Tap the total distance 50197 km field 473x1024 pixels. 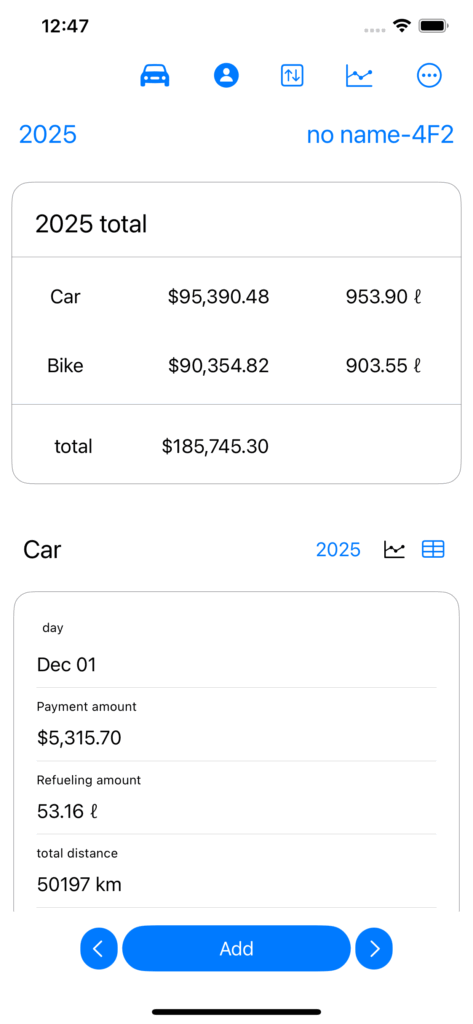[x=236, y=871]
